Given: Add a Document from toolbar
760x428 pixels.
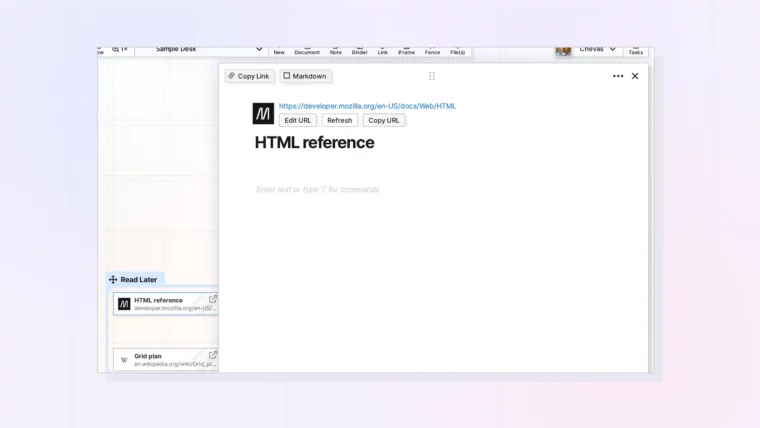Looking at the screenshot, I should click(307, 50).
